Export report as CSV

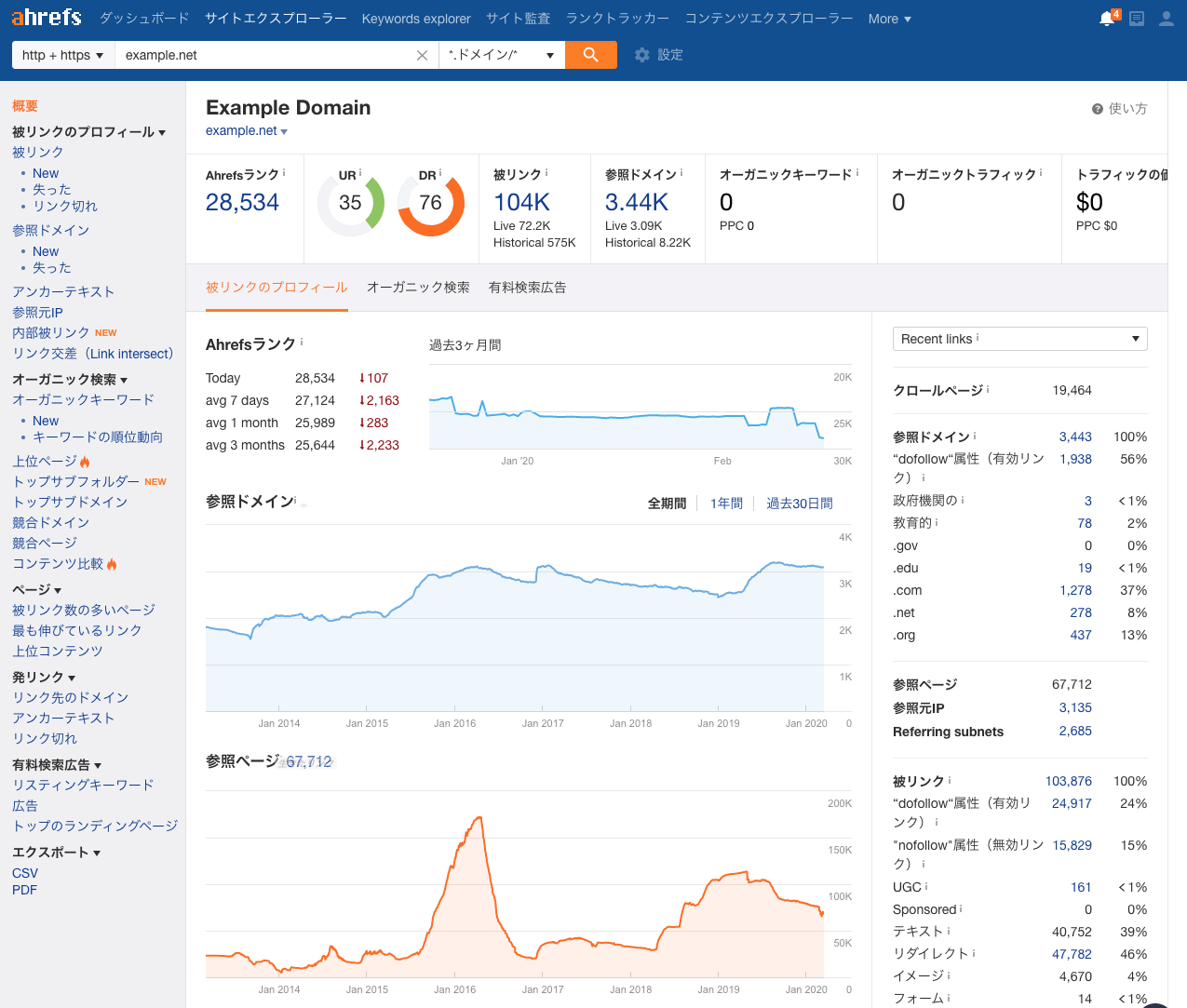pyautogui.click(x=25, y=873)
